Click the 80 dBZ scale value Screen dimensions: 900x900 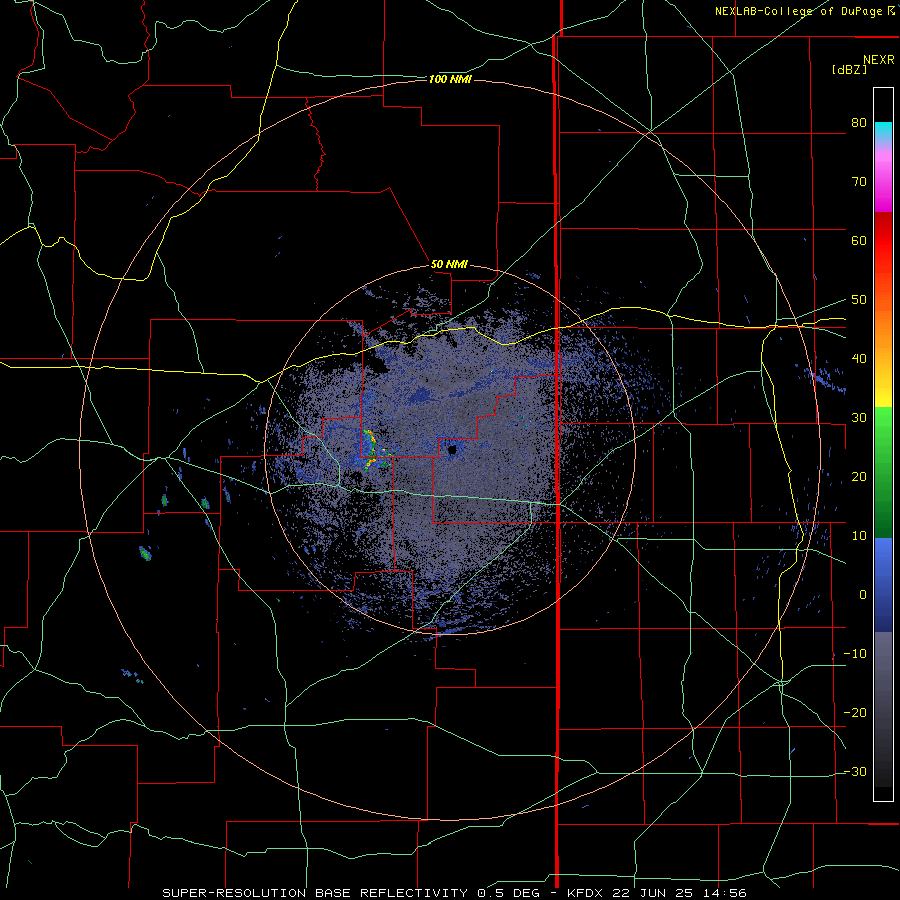(859, 123)
